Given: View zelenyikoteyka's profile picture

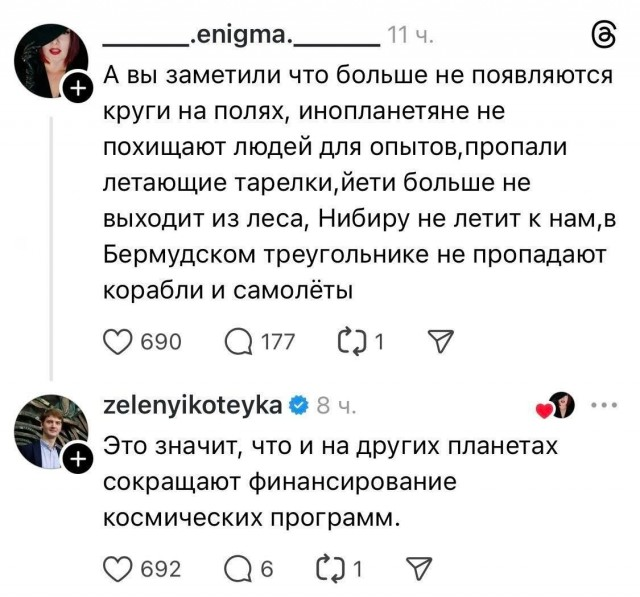Looking at the screenshot, I should click(x=48, y=432).
